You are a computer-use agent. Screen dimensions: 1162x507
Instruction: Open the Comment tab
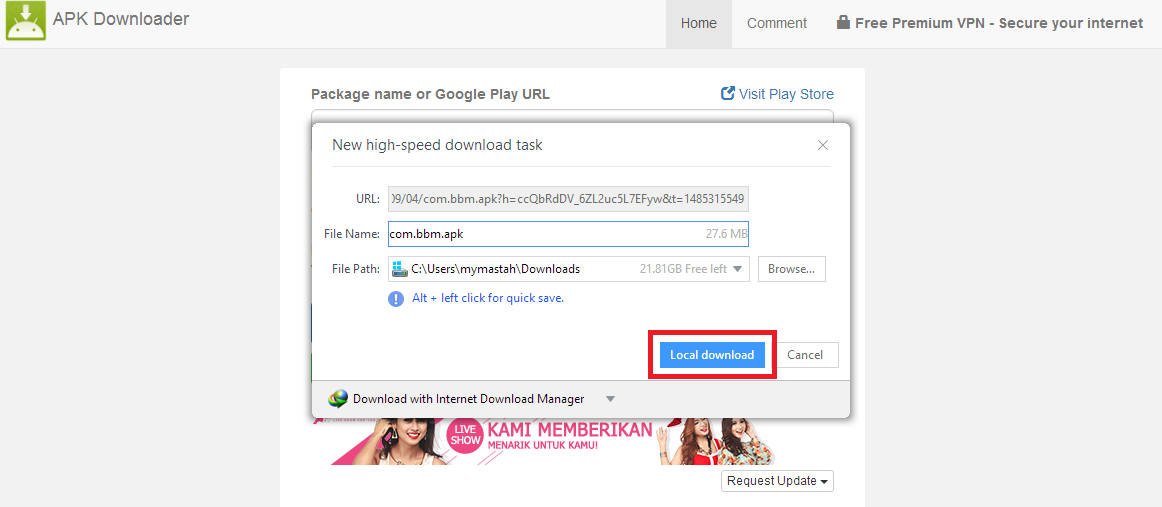pyautogui.click(x=777, y=24)
